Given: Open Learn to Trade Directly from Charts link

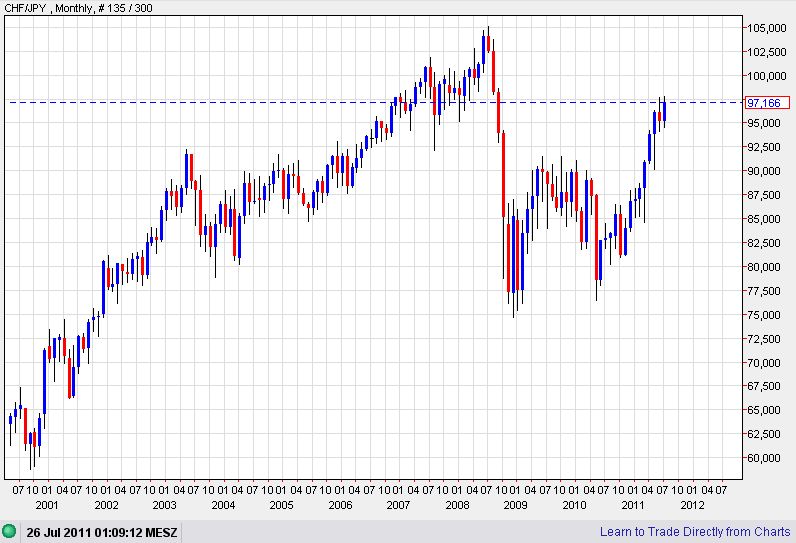Looking at the screenshot, I should (695, 531).
